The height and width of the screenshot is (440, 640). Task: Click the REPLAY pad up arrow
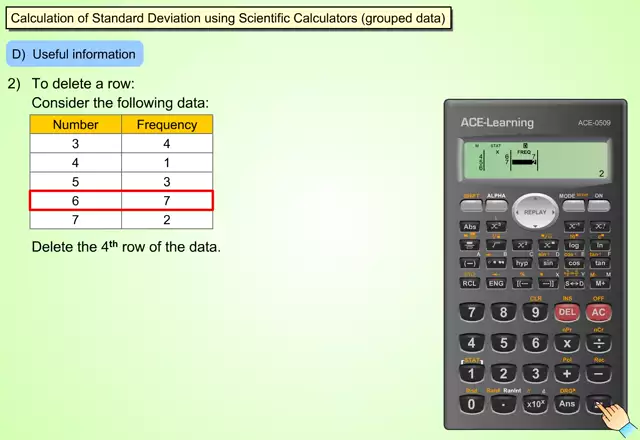click(x=535, y=198)
